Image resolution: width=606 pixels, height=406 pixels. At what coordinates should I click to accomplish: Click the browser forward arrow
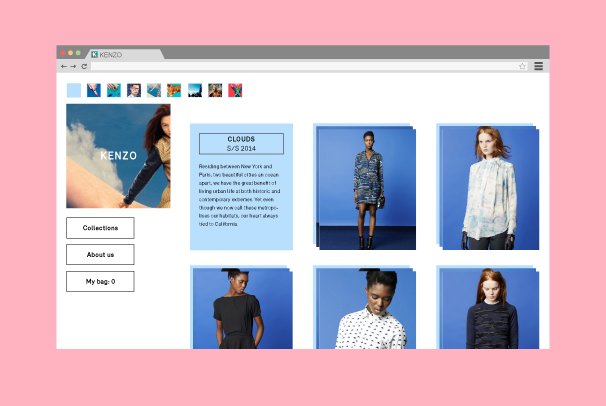[x=74, y=66]
